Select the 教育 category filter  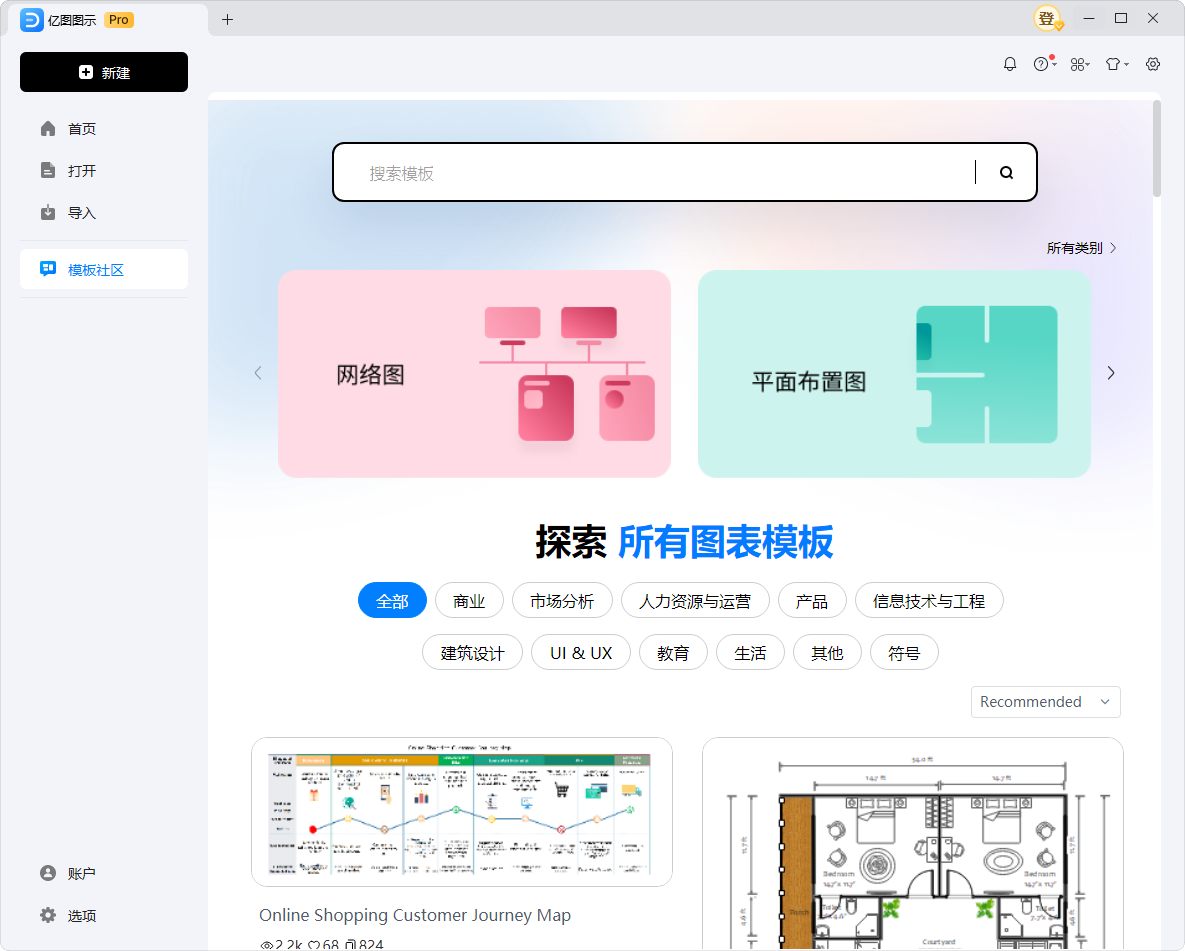click(673, 653)
